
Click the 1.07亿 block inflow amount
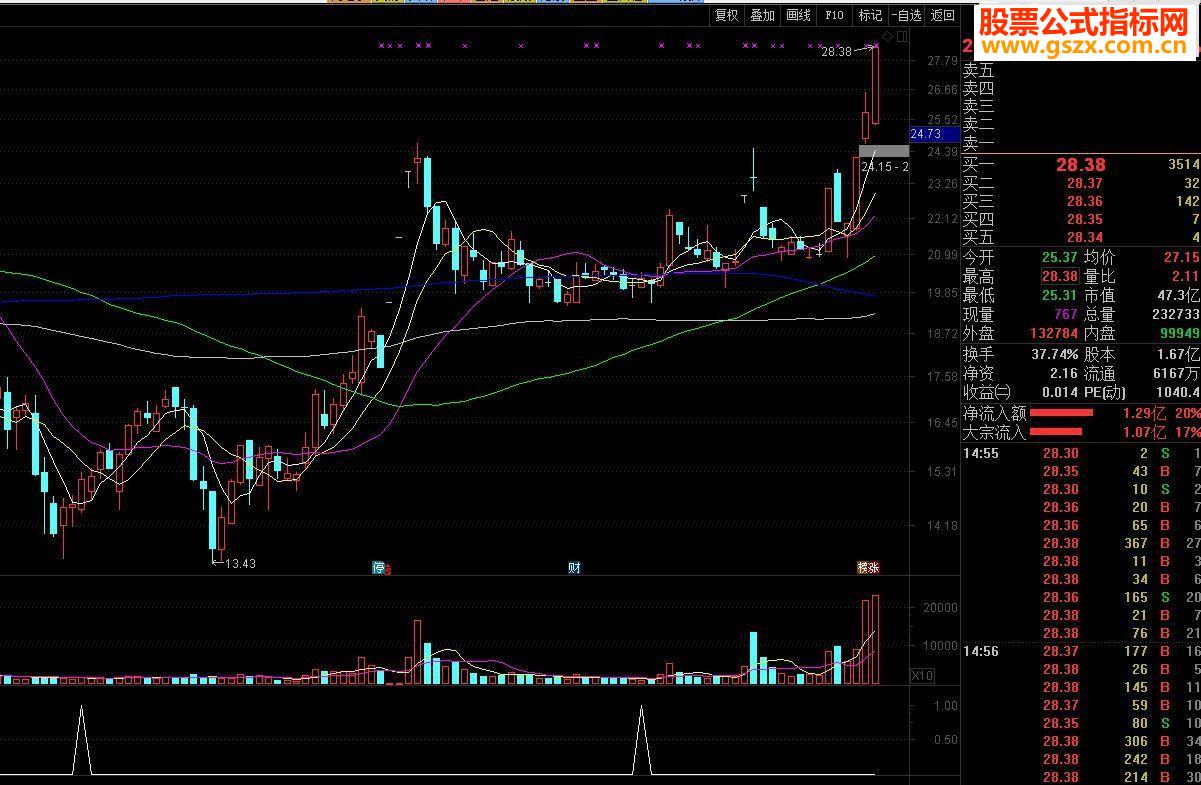click(x=1145, y=432)
